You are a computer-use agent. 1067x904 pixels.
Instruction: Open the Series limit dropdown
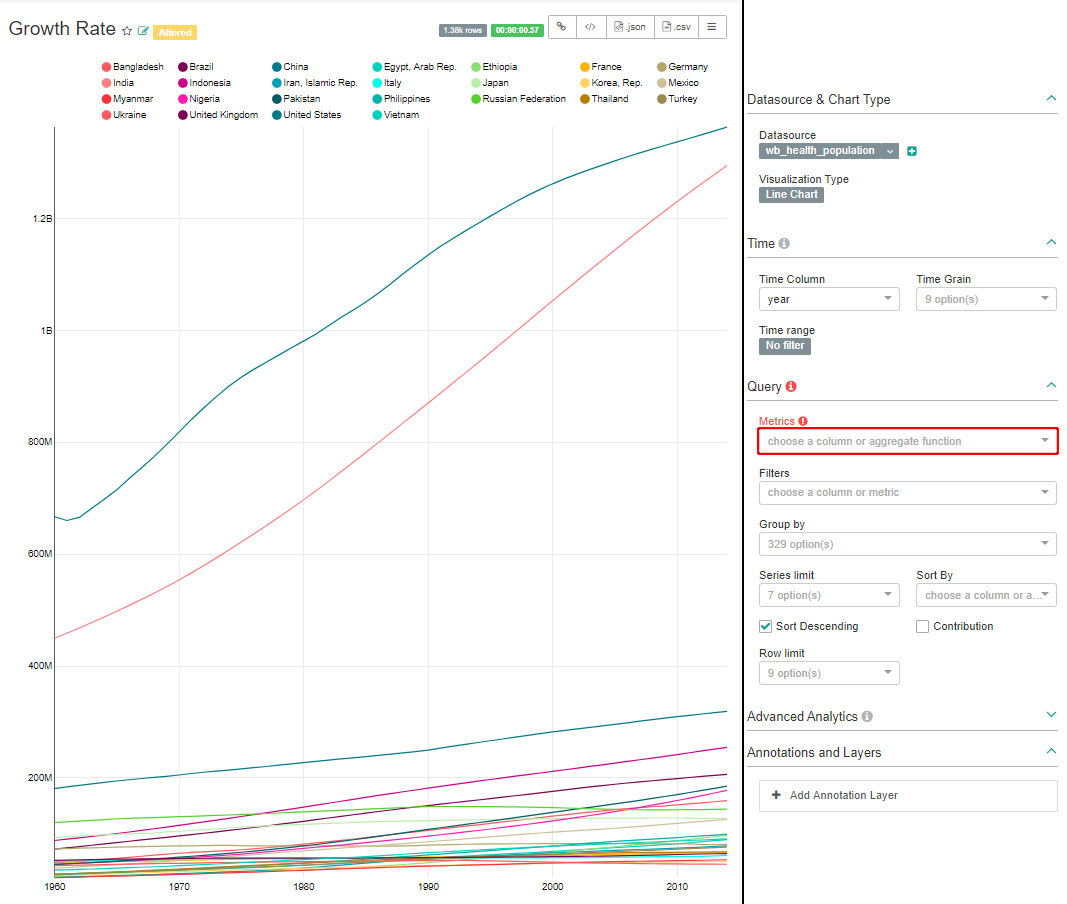829,595
